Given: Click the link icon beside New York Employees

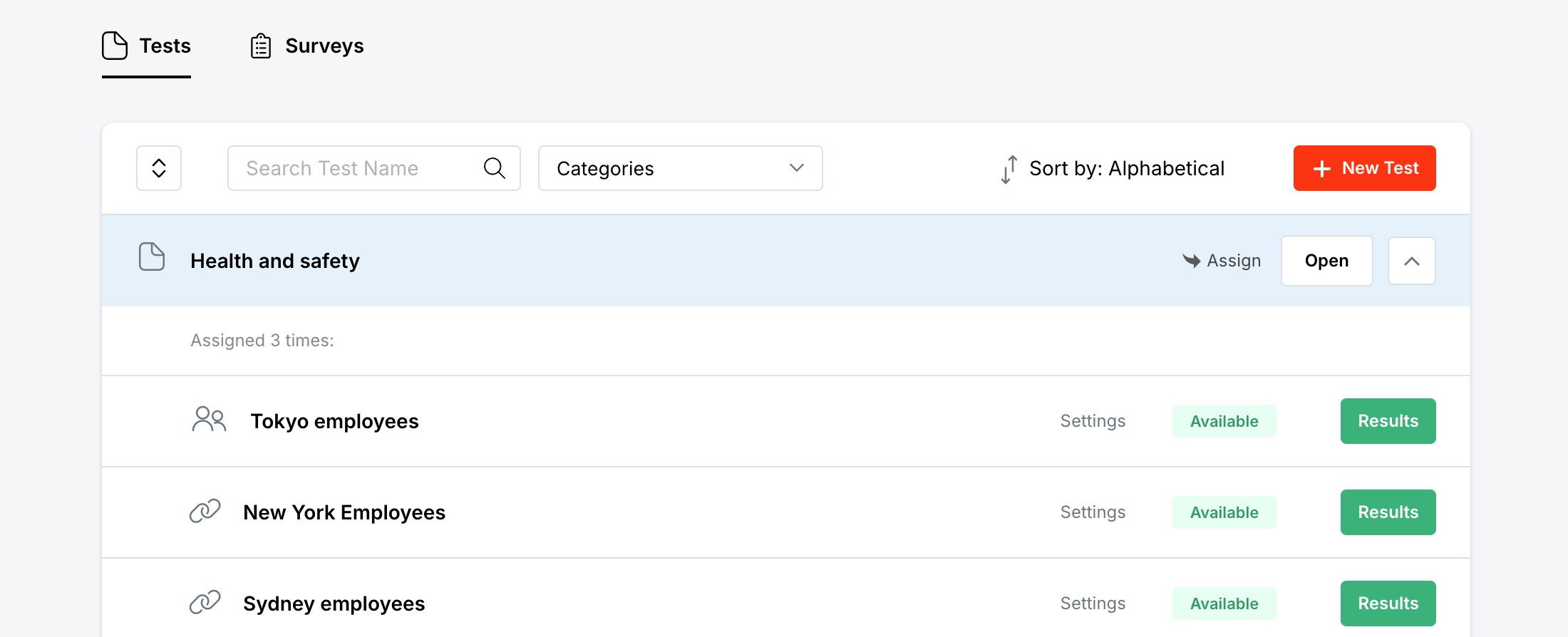Looking at the screenshot, I should (x=205, y=511).
